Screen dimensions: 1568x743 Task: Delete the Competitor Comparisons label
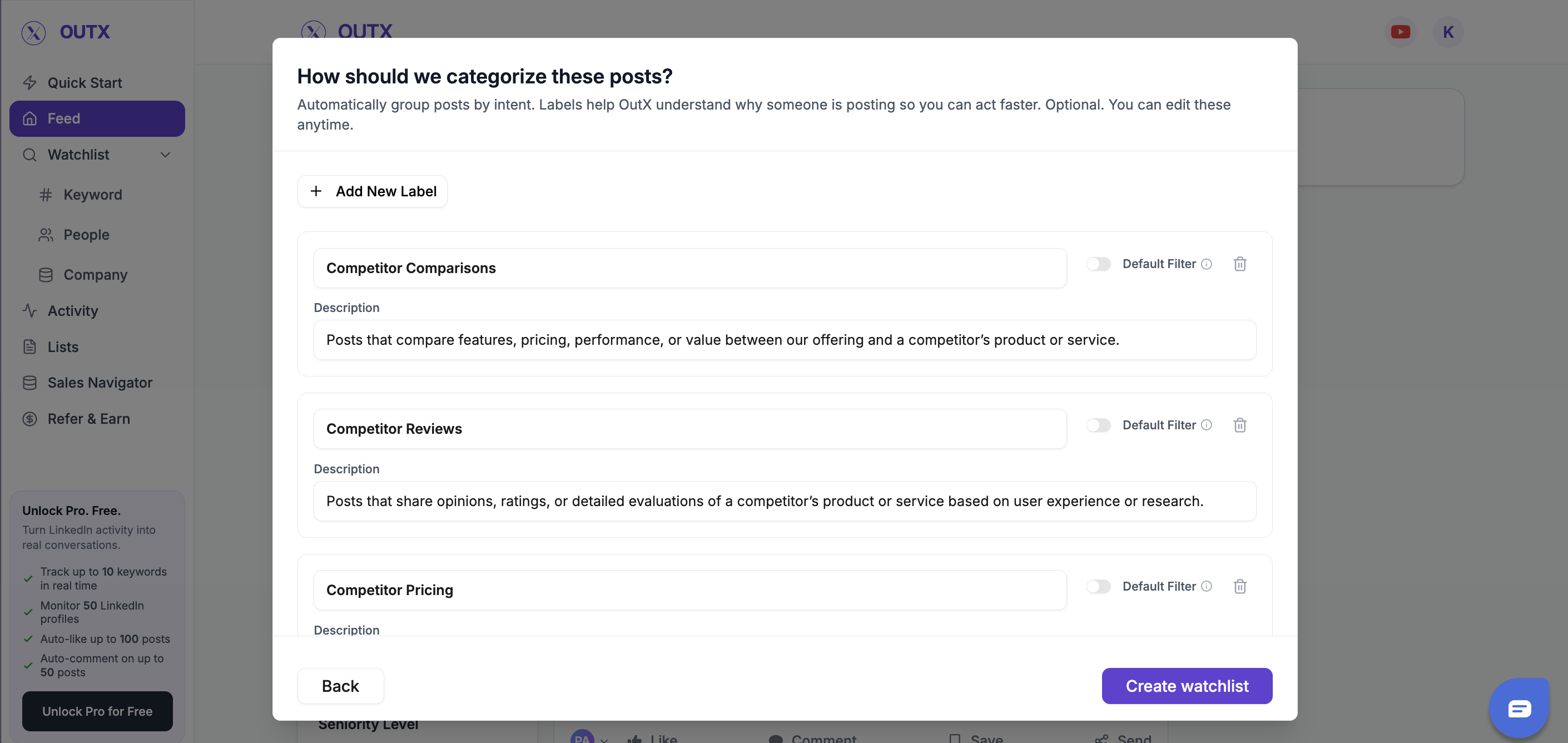1239,264
